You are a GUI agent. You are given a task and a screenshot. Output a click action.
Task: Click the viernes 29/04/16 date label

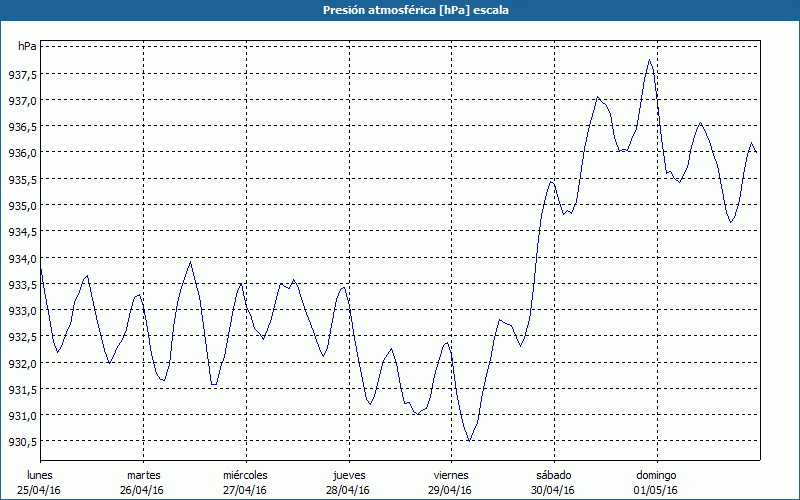(x=451, y=482)
